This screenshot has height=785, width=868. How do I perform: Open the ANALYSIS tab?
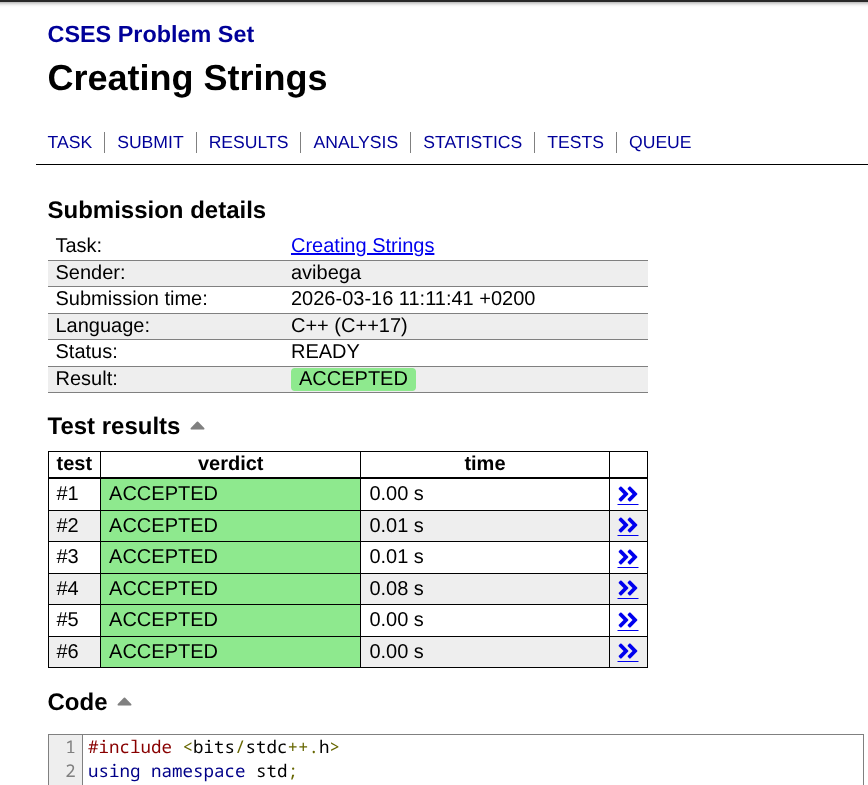pyautogui.click(x=355, y=142)
